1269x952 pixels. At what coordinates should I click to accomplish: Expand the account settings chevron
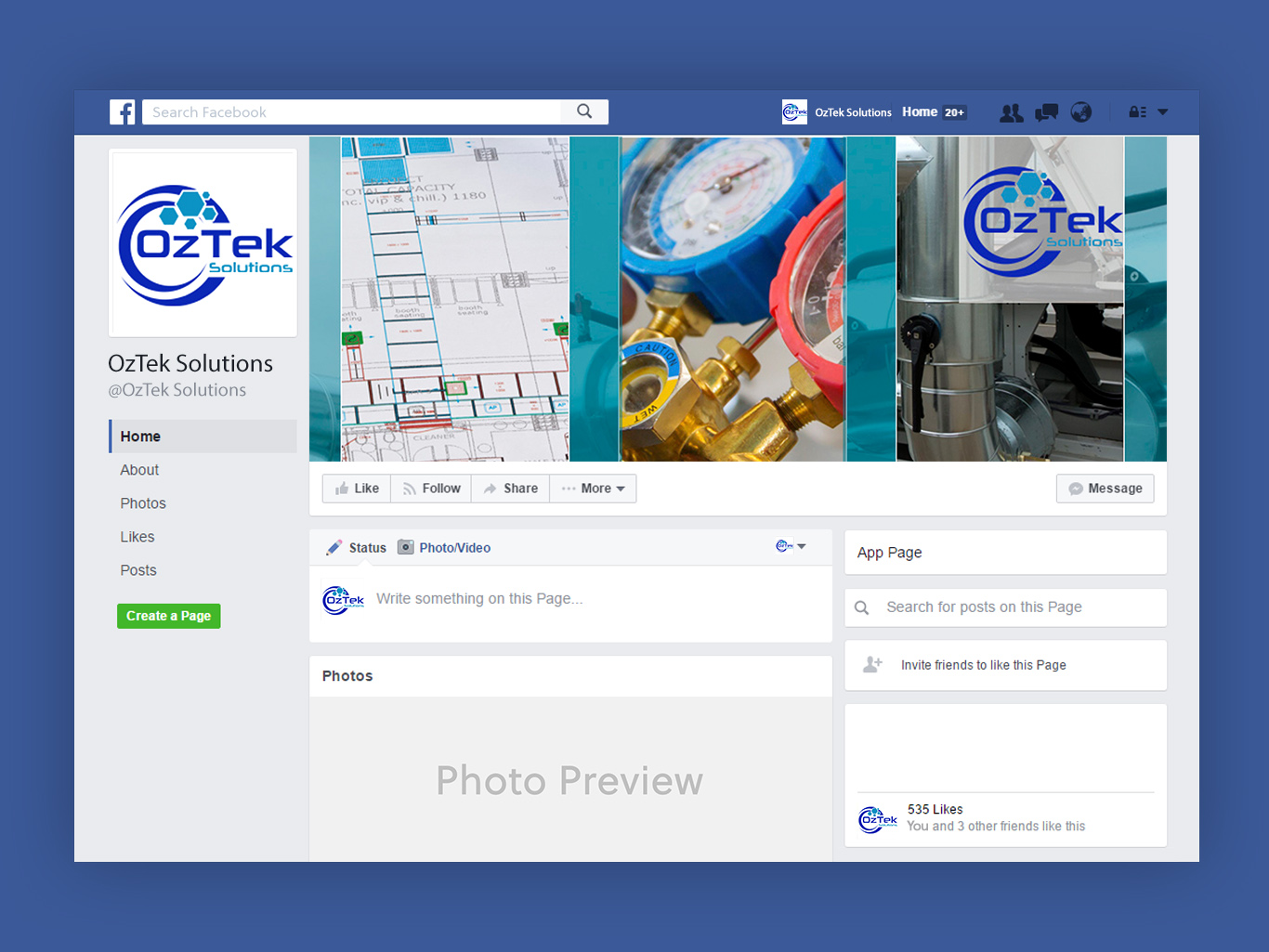pos(1164,111)
